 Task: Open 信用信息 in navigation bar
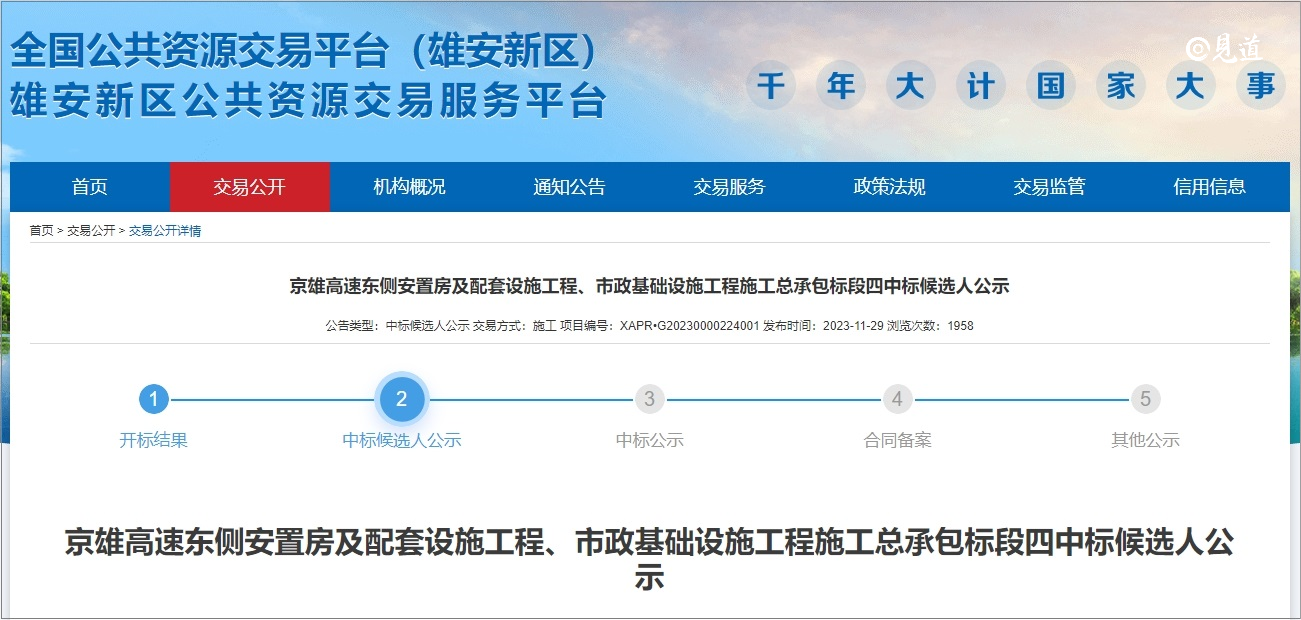coord(1210,187)
